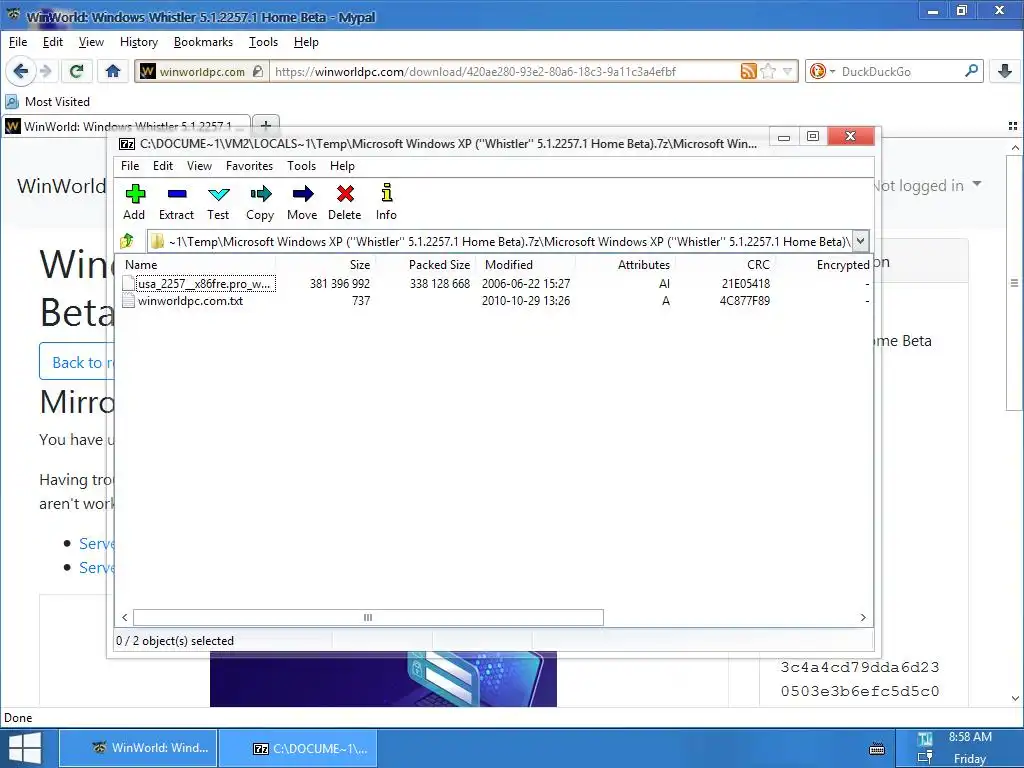The image size is (1024, 768).
Task: Open the 7-Zip Favorites menu
Action: [x=249, y=166]
